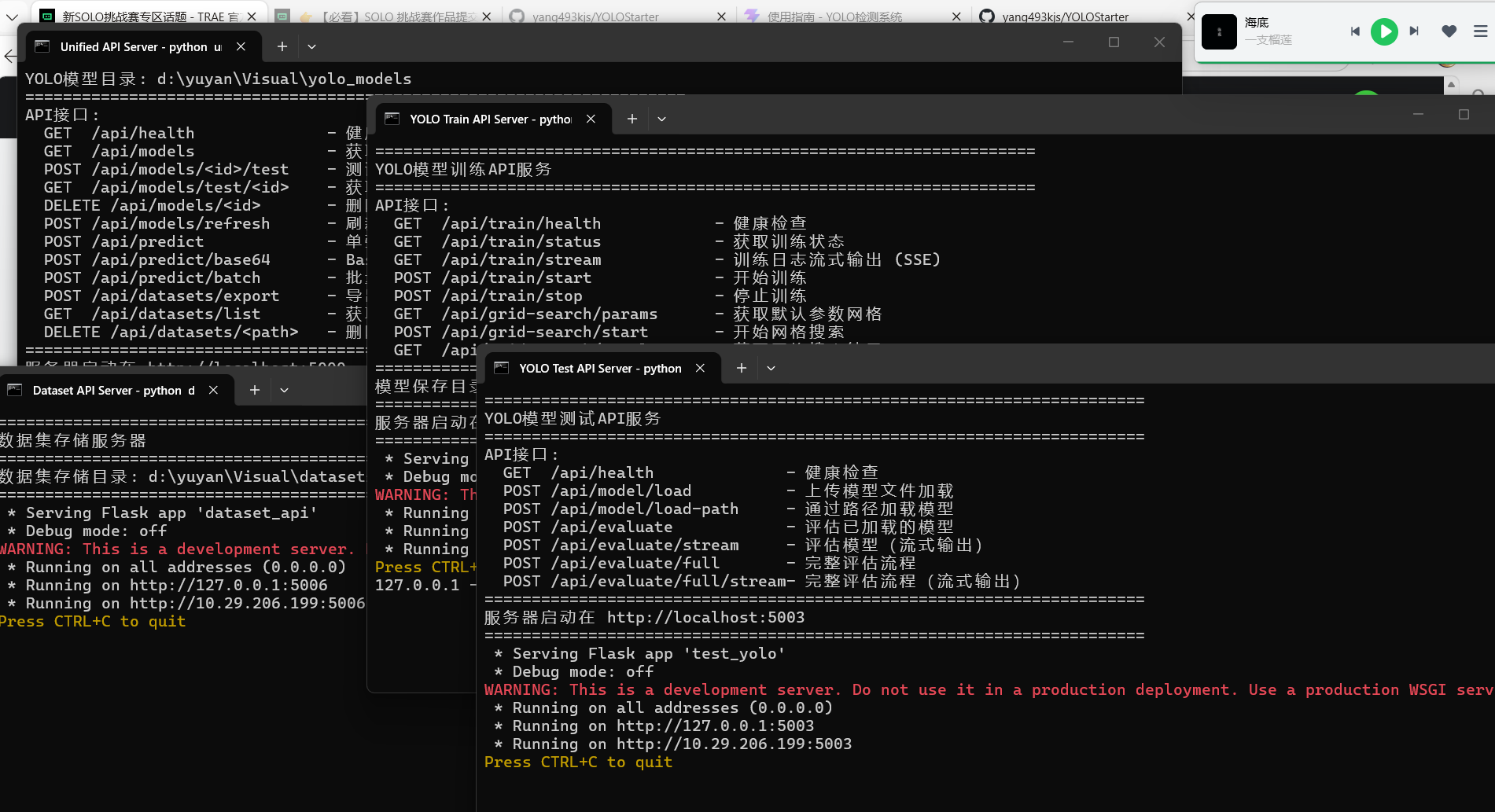
Task: Select the YOLO Test API Server tab
Action: (x=599, y=368)
